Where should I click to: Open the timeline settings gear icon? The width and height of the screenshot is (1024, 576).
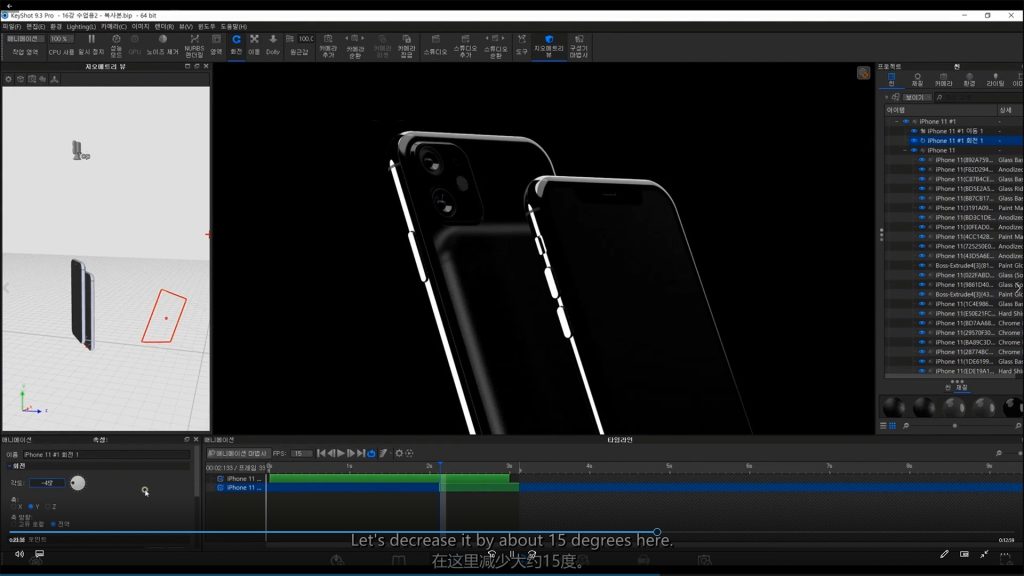pyautogui.click(x=399, y=453)
